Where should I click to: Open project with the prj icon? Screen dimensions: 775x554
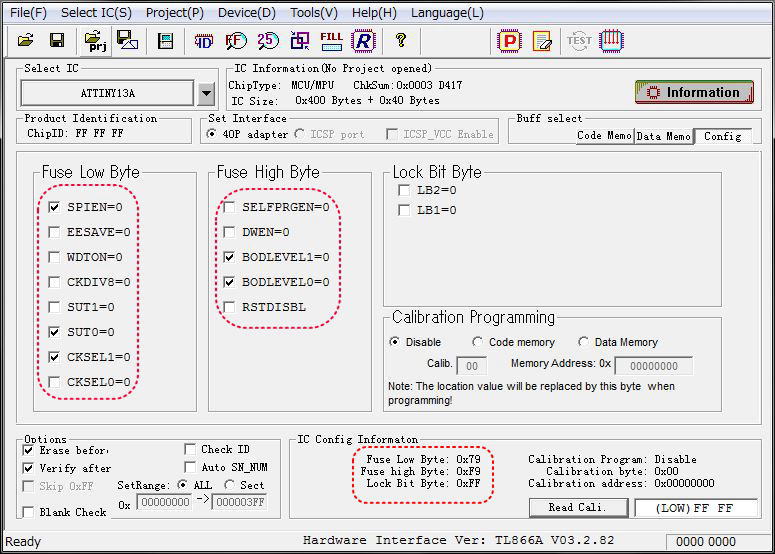coord(96,41)
